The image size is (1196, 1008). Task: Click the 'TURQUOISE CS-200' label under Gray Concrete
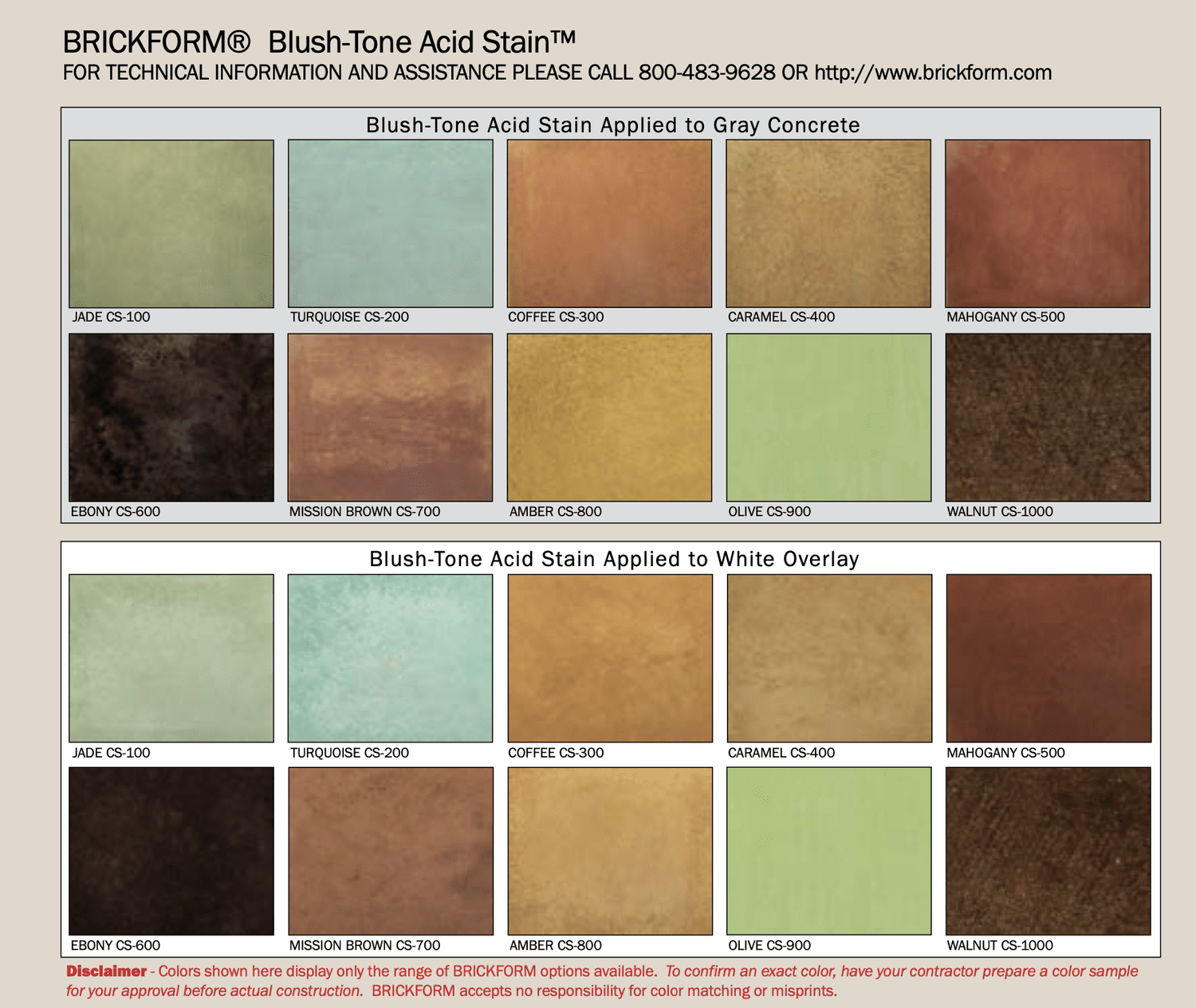[349, 317]
